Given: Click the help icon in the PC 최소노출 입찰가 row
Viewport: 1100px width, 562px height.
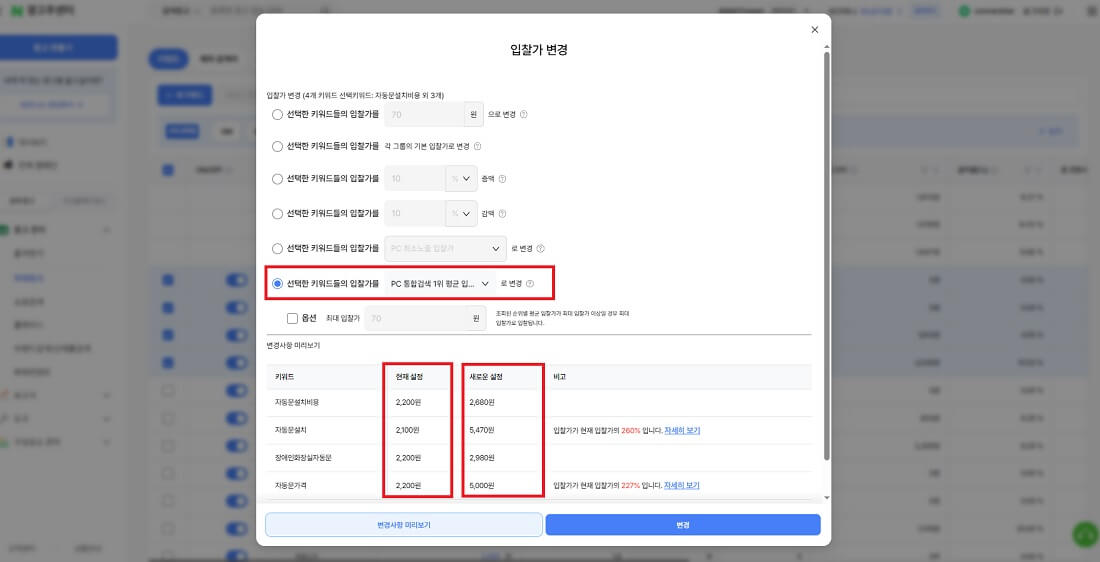Looking at the screenshot, I should click(540, 248).
